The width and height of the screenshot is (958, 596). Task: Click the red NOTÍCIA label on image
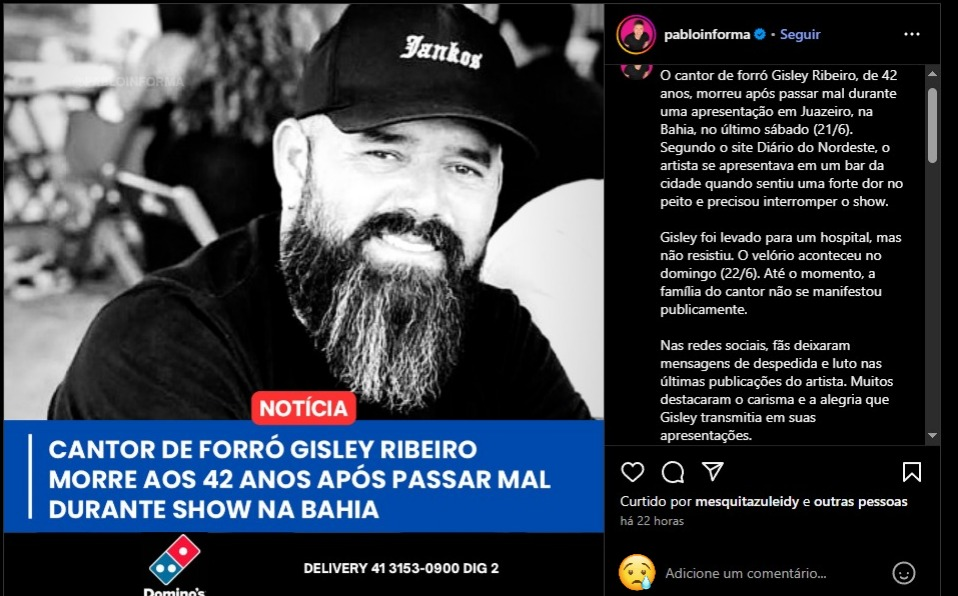(x=304, y=408)
